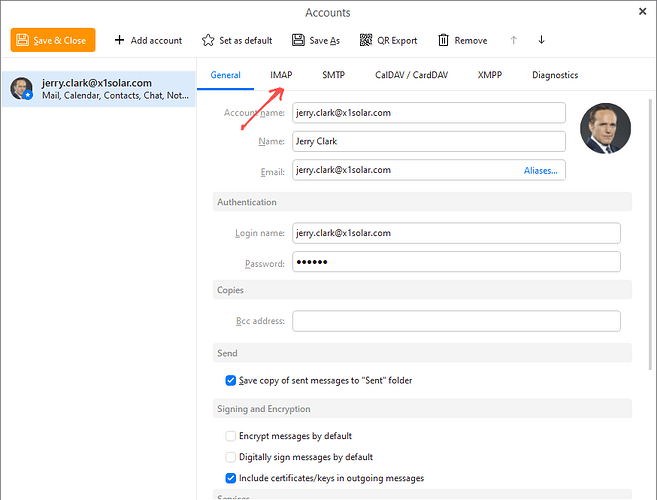This screenshot has height=500, width=657.
Task: Close the Accounts dialog
Action: click(642, 12)
